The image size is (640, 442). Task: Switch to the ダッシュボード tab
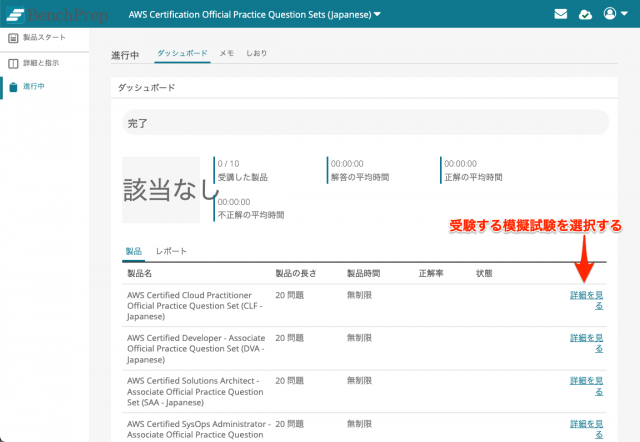[x=182, y=53]
